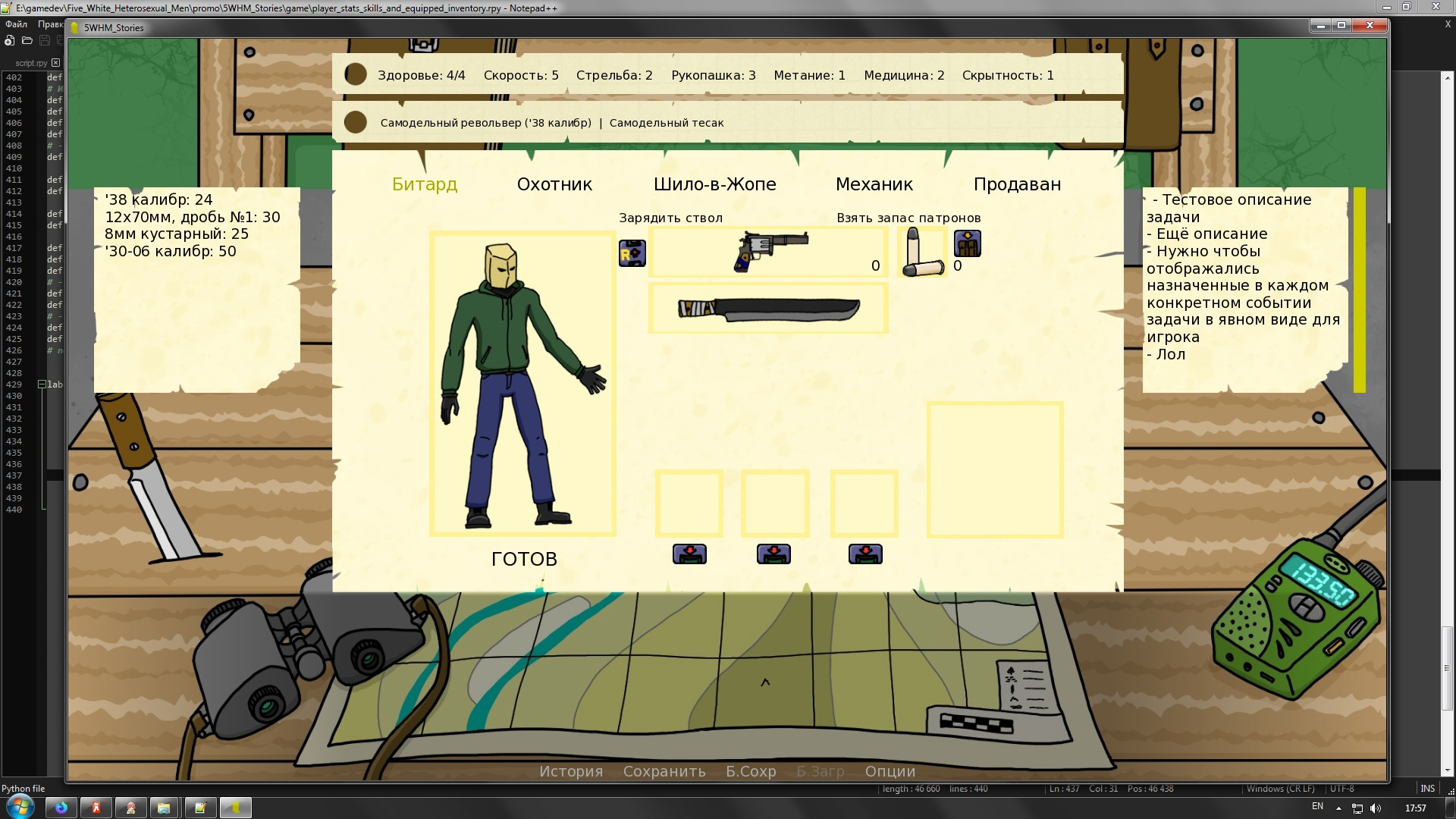This screenshot has width=1456, height=819.
Task: Close the script.rpy tab
Action: [55, 63]
